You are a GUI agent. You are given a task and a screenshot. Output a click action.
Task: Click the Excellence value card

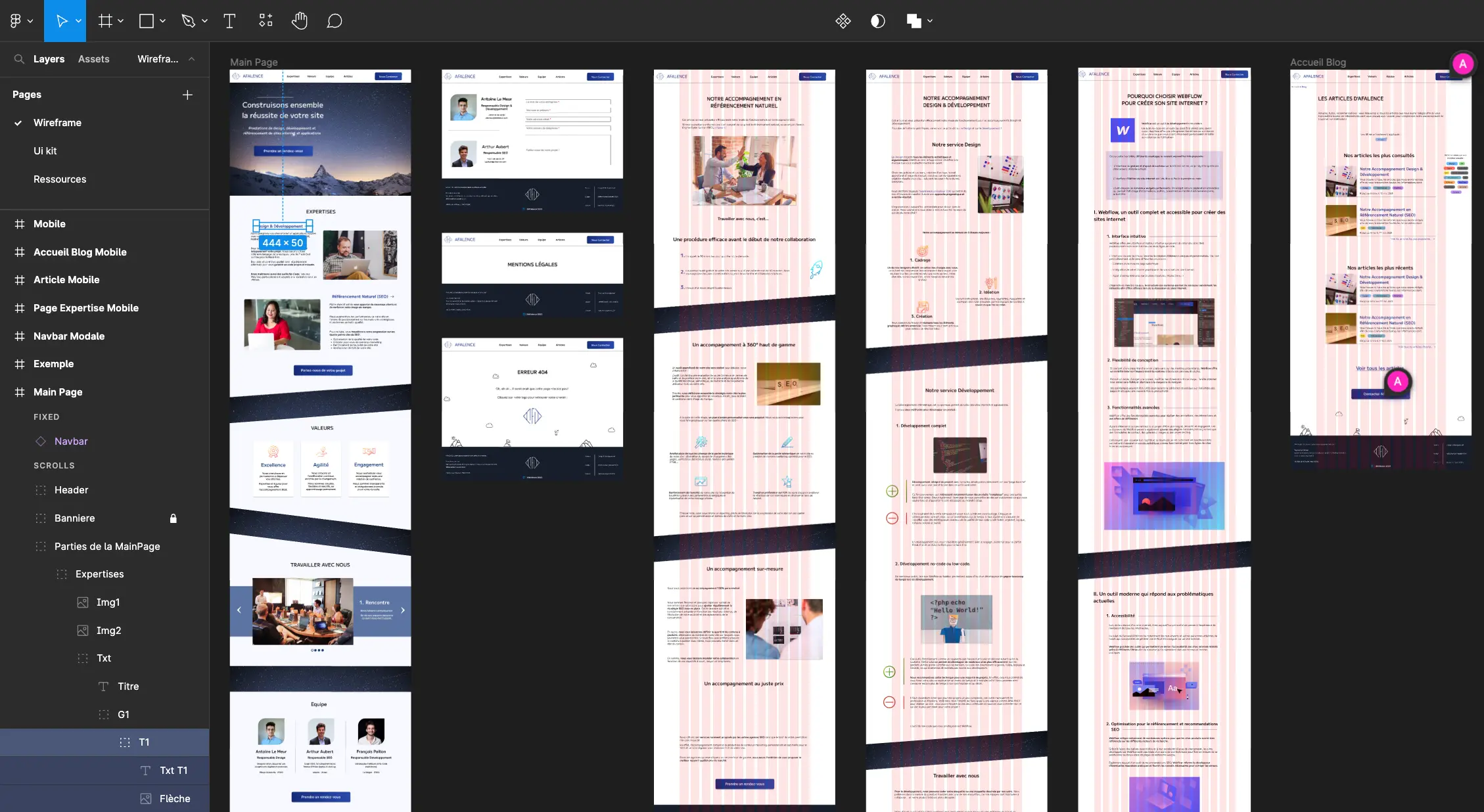pos(273,468)
